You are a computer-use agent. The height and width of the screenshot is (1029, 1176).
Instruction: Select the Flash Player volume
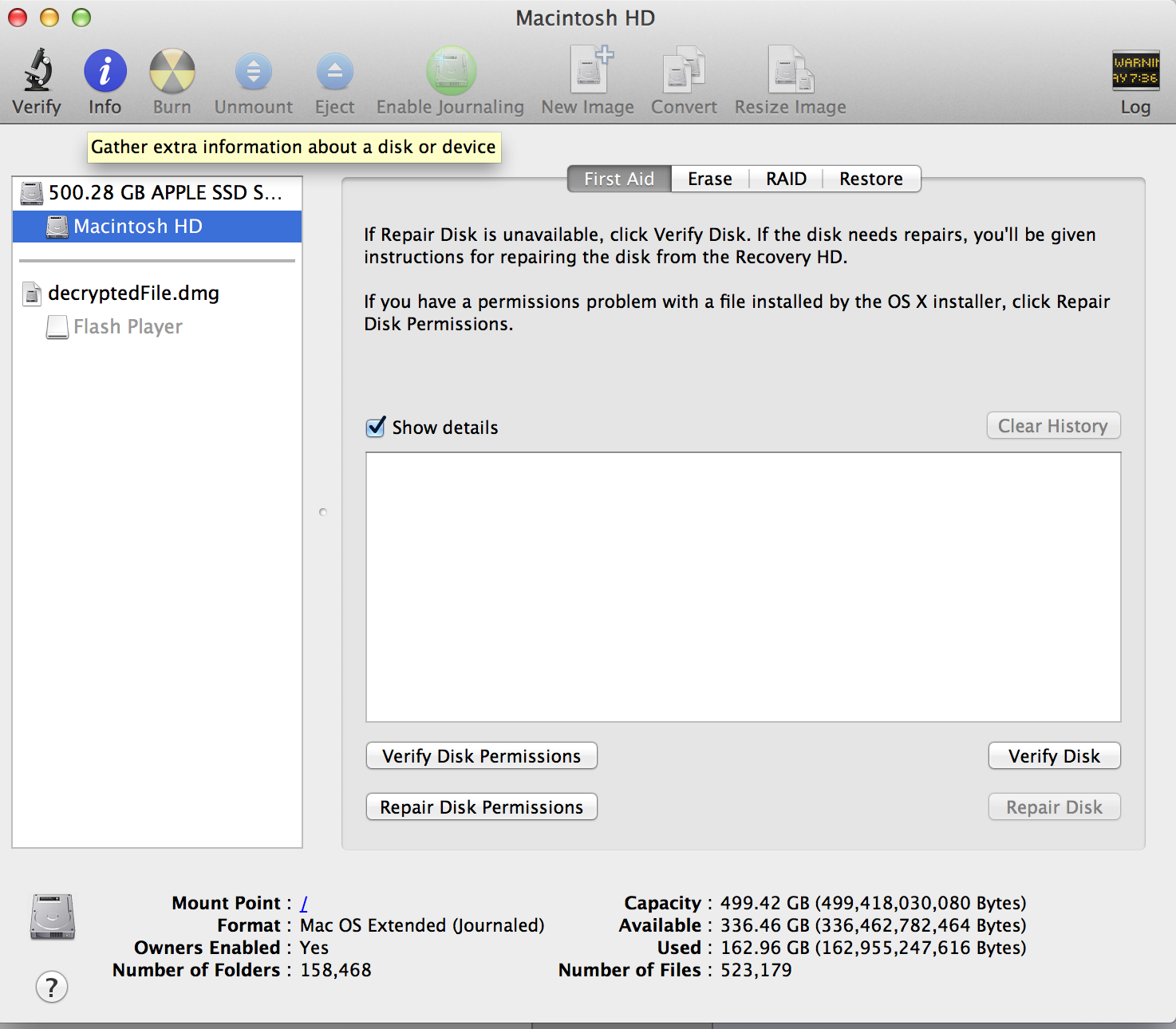coord(157,327)
